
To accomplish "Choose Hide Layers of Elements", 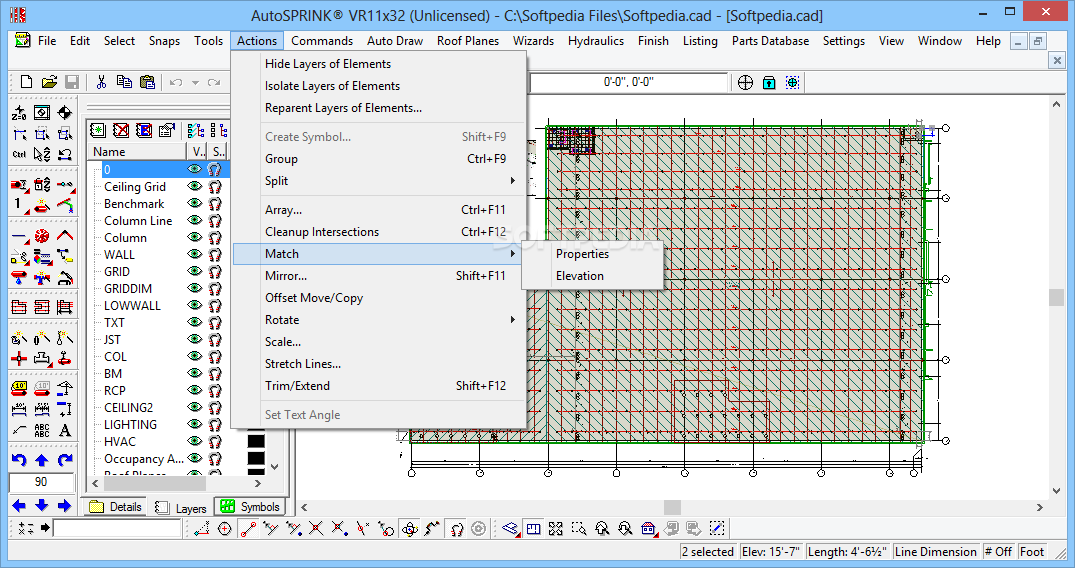I will click(x=379, y=64).
